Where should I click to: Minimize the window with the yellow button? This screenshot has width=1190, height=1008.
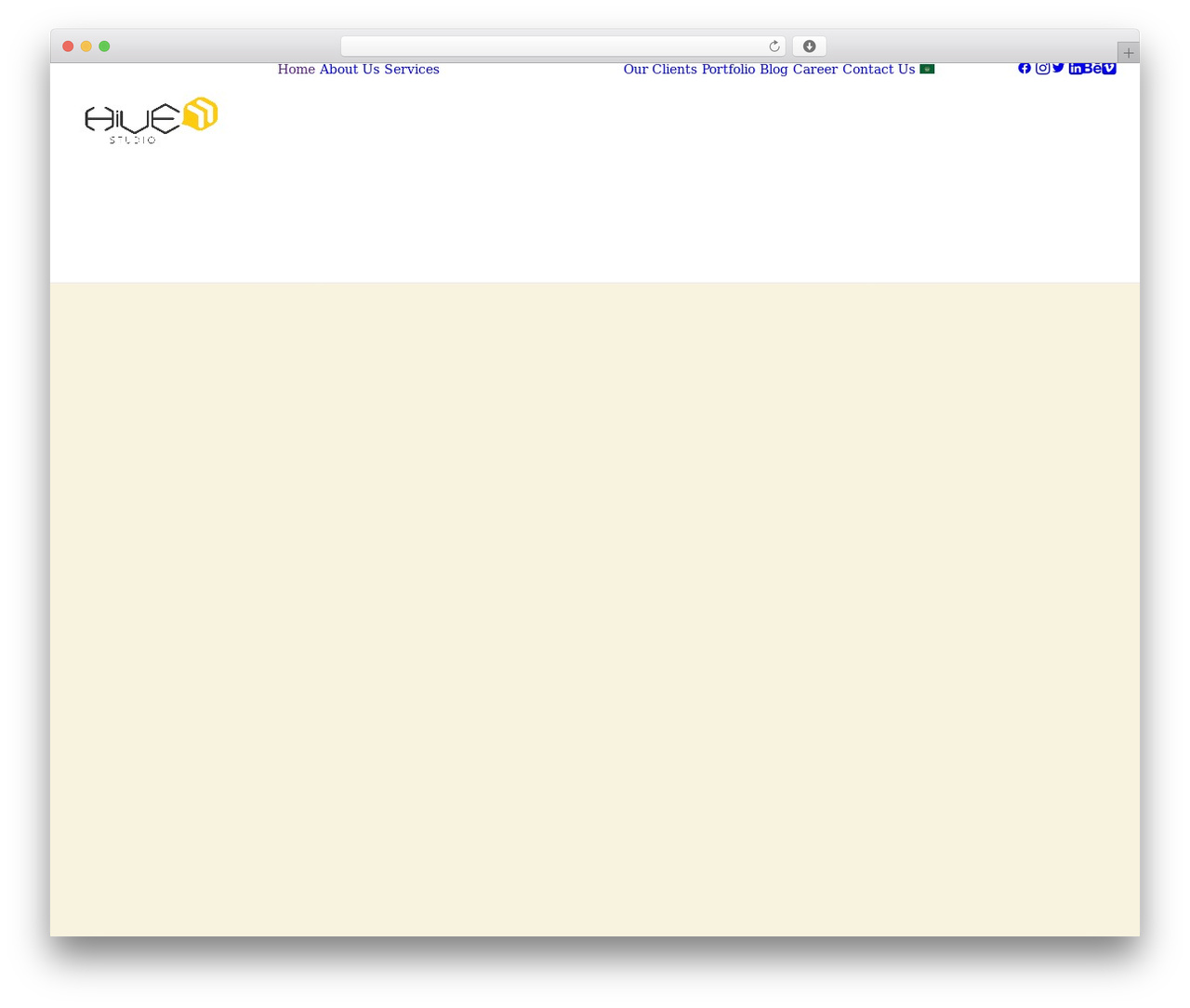[86, 46]
